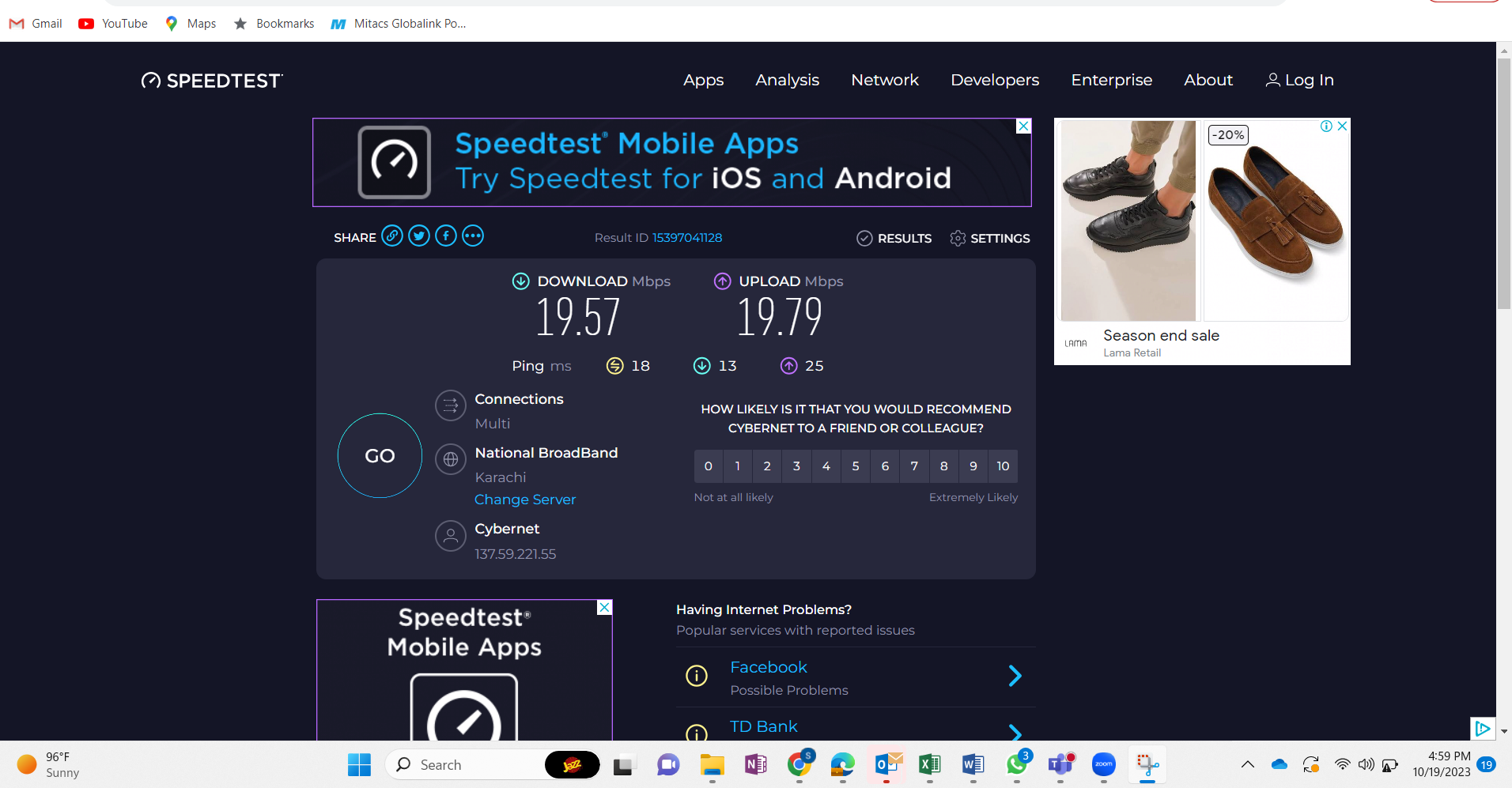Click the upload arrow icon
This screenshot has width=1512, height=788.
[722, 281]
